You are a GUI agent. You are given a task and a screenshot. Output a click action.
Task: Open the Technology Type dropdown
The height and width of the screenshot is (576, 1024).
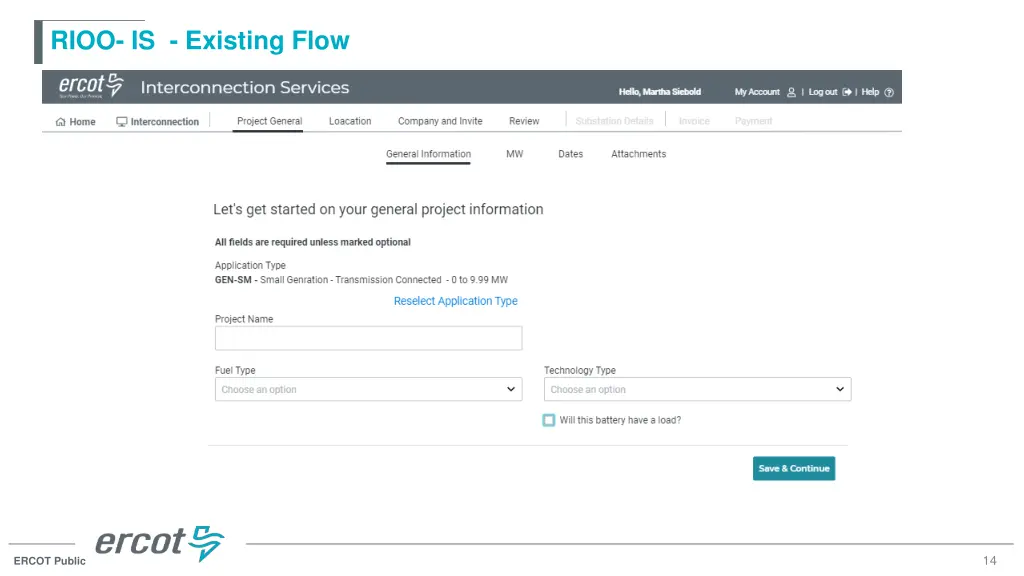697,389
